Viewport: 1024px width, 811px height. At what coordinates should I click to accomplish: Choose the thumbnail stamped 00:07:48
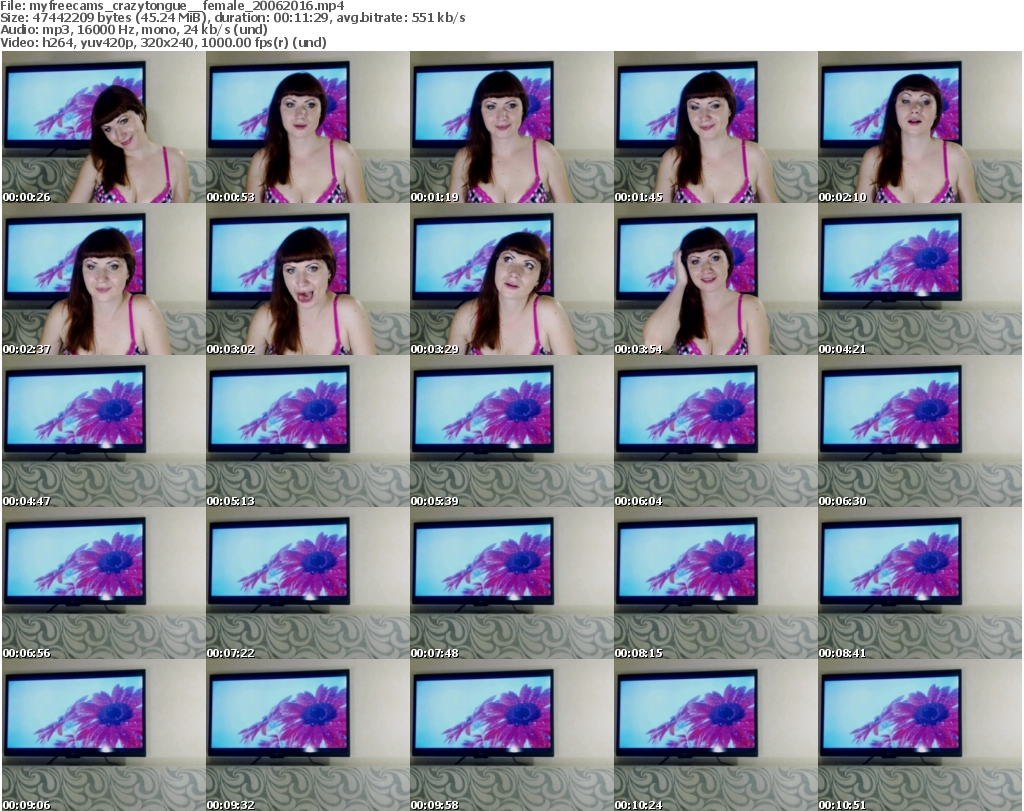[x=511, y=584]
